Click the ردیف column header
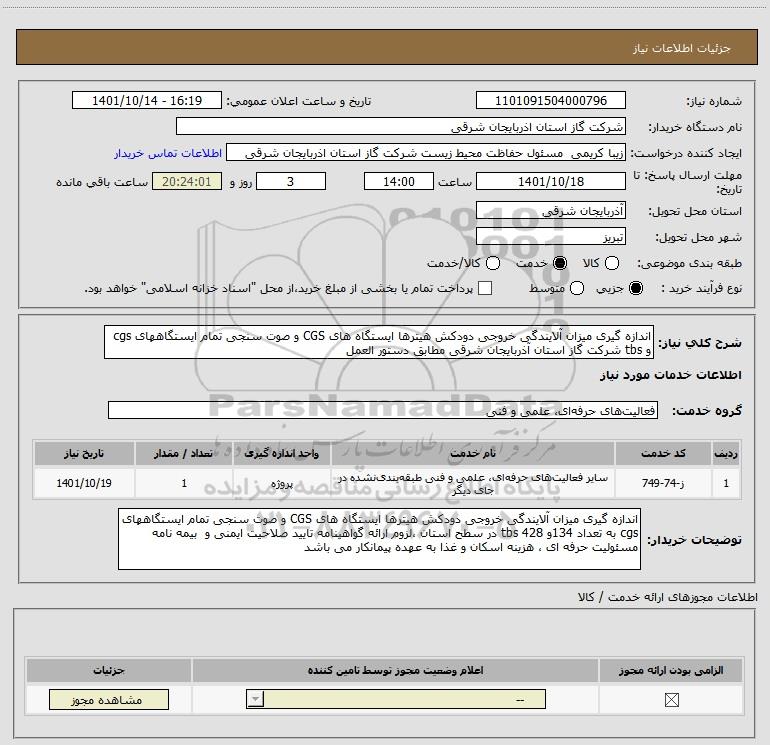The image size is (770, 745). point(726,453)
